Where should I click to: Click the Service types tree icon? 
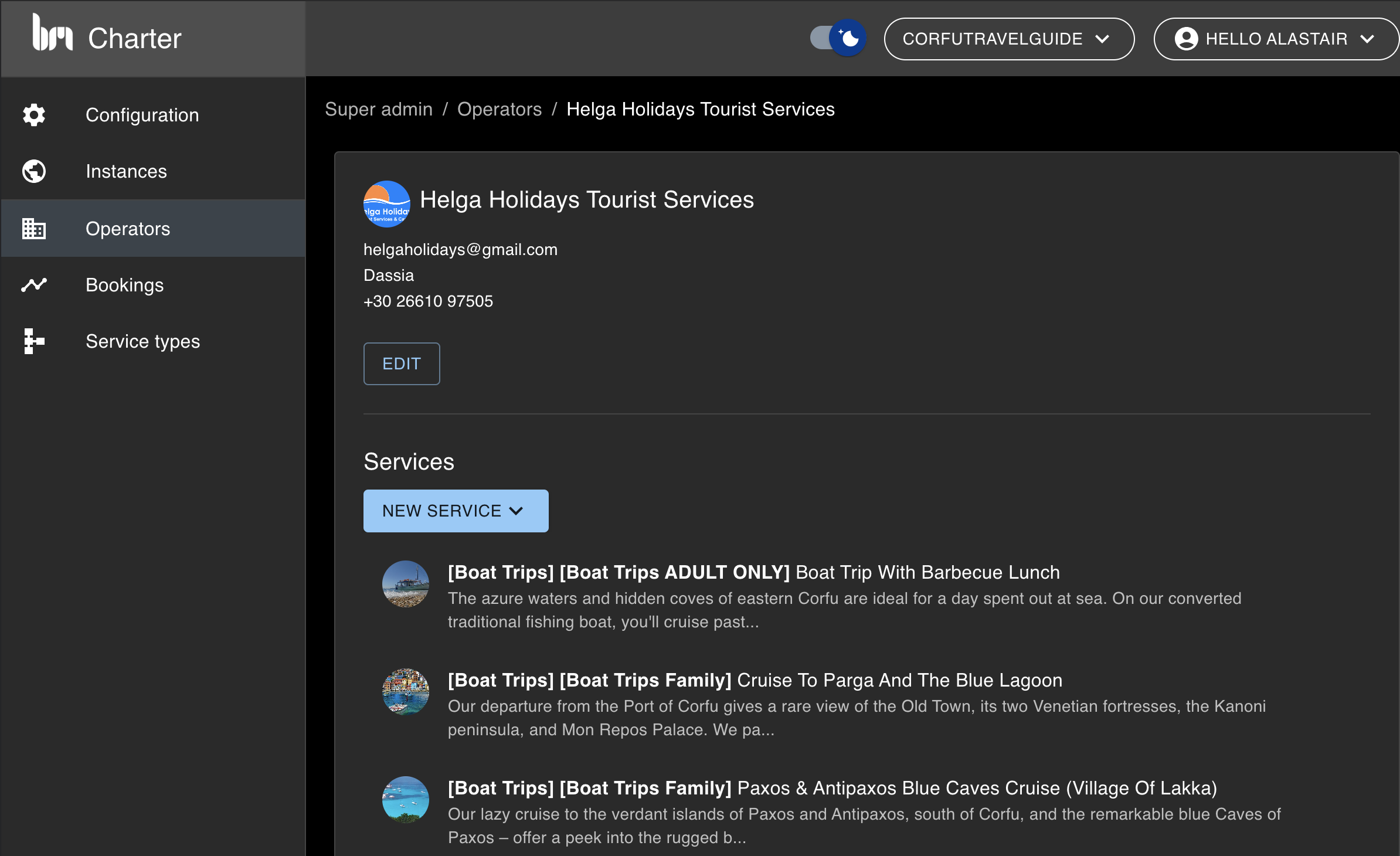click(34, 341)
